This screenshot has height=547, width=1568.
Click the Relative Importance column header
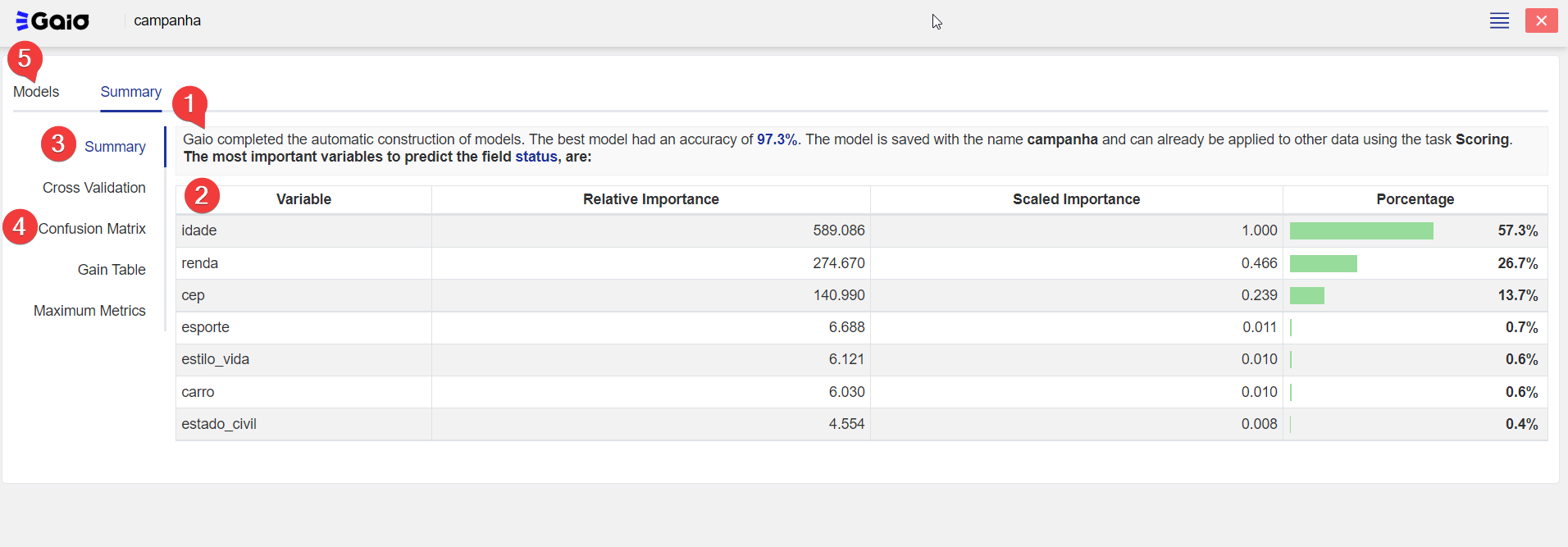click(x=650, y=199)
